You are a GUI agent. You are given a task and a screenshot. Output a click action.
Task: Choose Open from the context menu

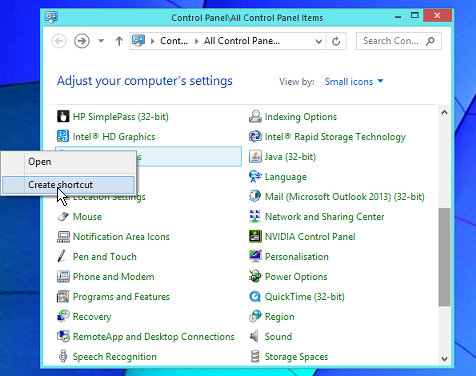[x=69, y=162]
